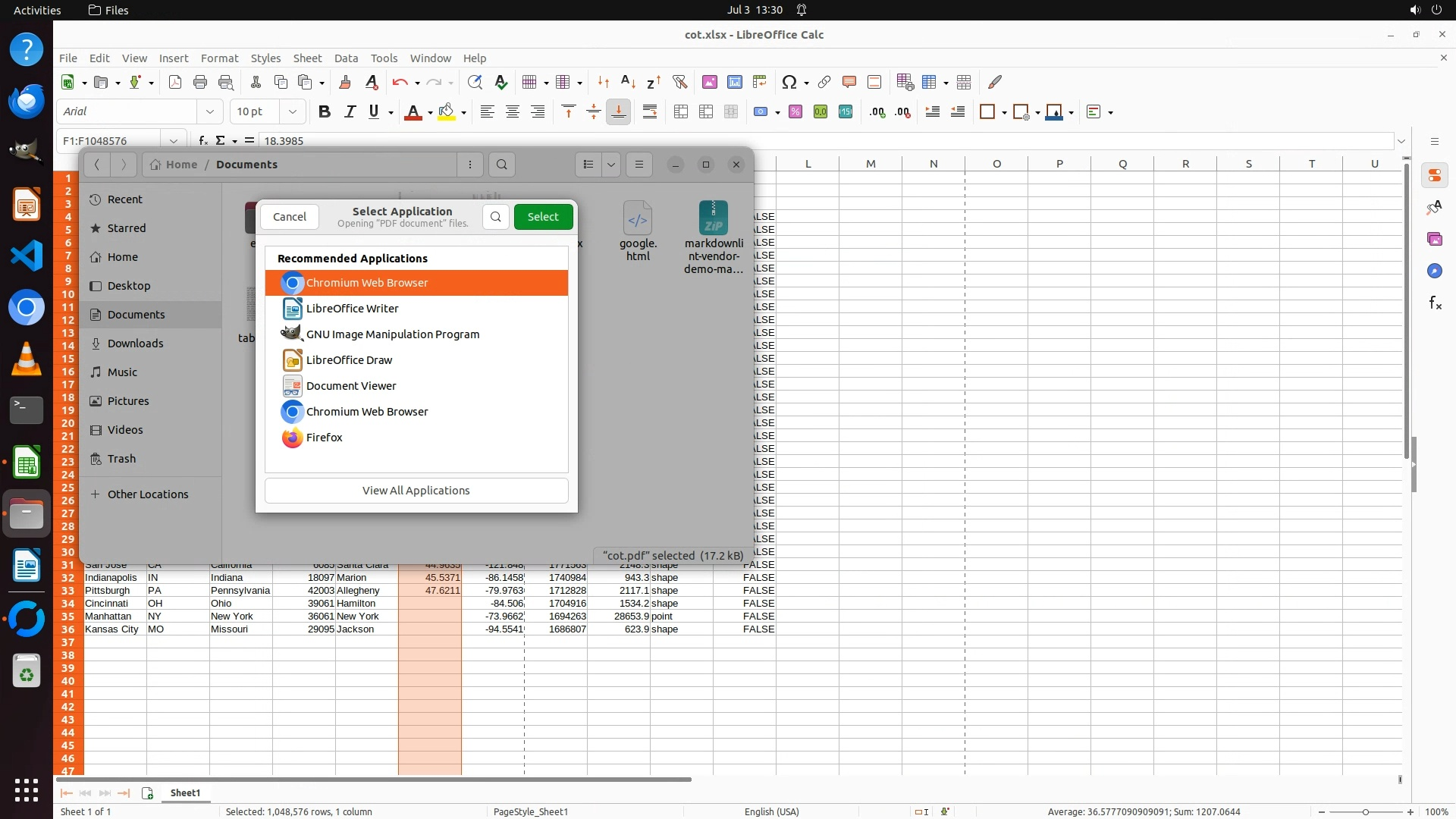Open the Sheet menu
Image resolution: width=1456 pixels, height=819 pixels.
(x=307, y=58)
